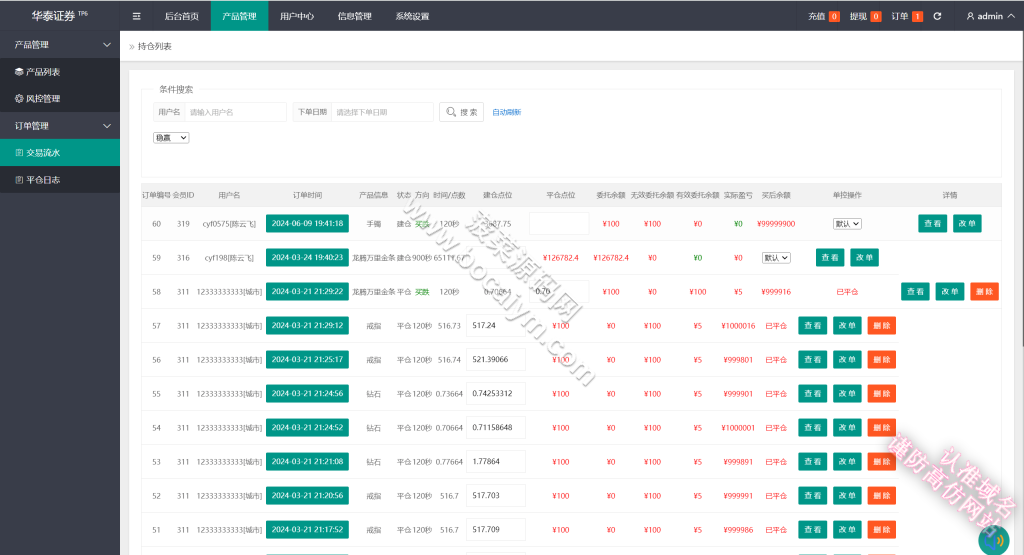
Task: Click order time 2024-06-09 19:41:18
Action: pyautogui.click(x=307, y=224)
